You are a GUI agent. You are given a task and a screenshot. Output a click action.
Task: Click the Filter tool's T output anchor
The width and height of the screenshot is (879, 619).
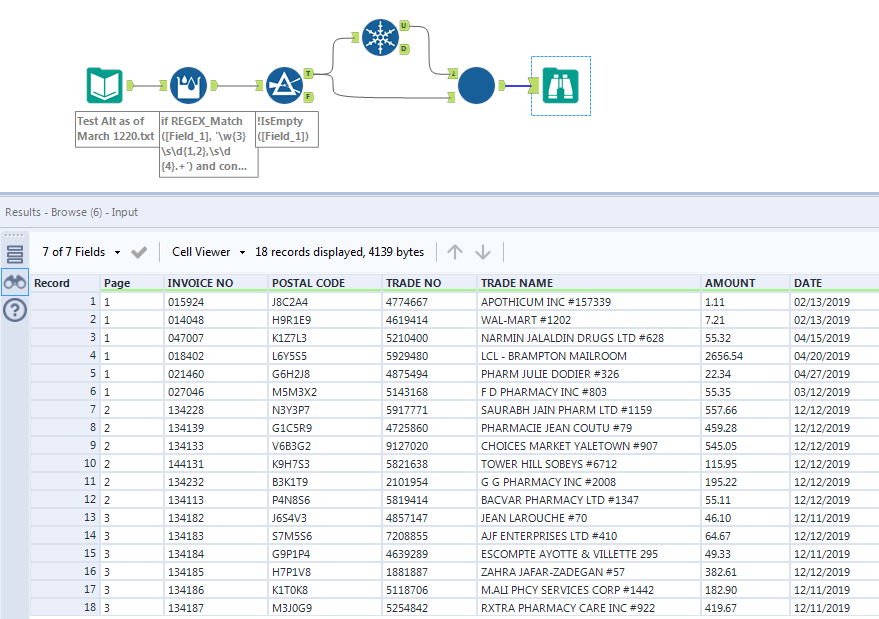[308, 73]
